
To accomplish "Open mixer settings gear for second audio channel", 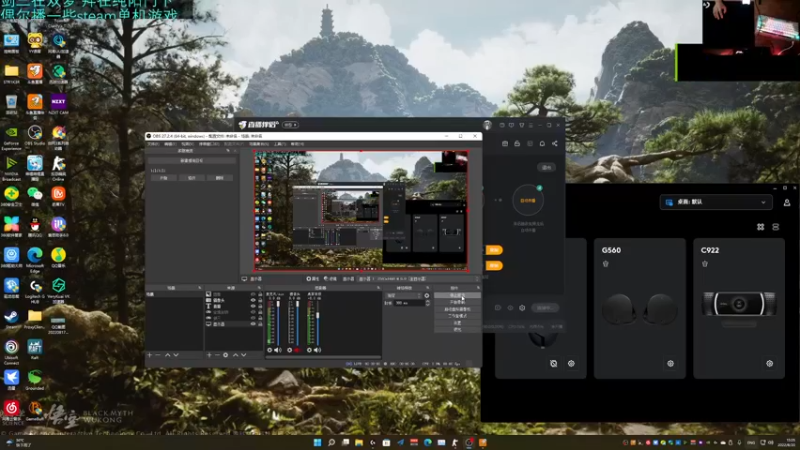I will 289,350.
